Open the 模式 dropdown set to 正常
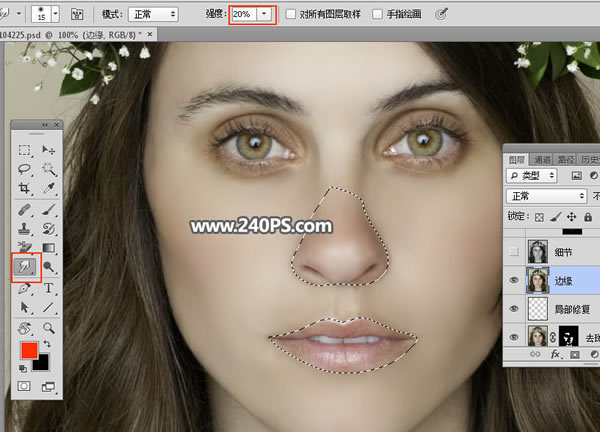Viewport: 600px width, 432px height. [x=153, y=15]
